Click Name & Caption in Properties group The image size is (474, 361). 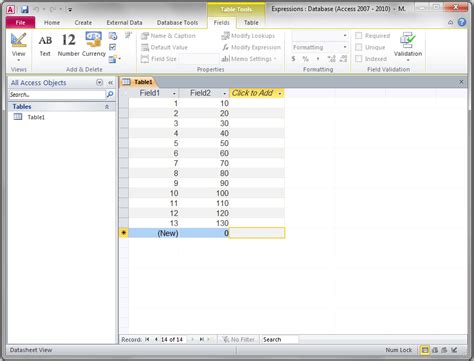click(x=168, y=36)
